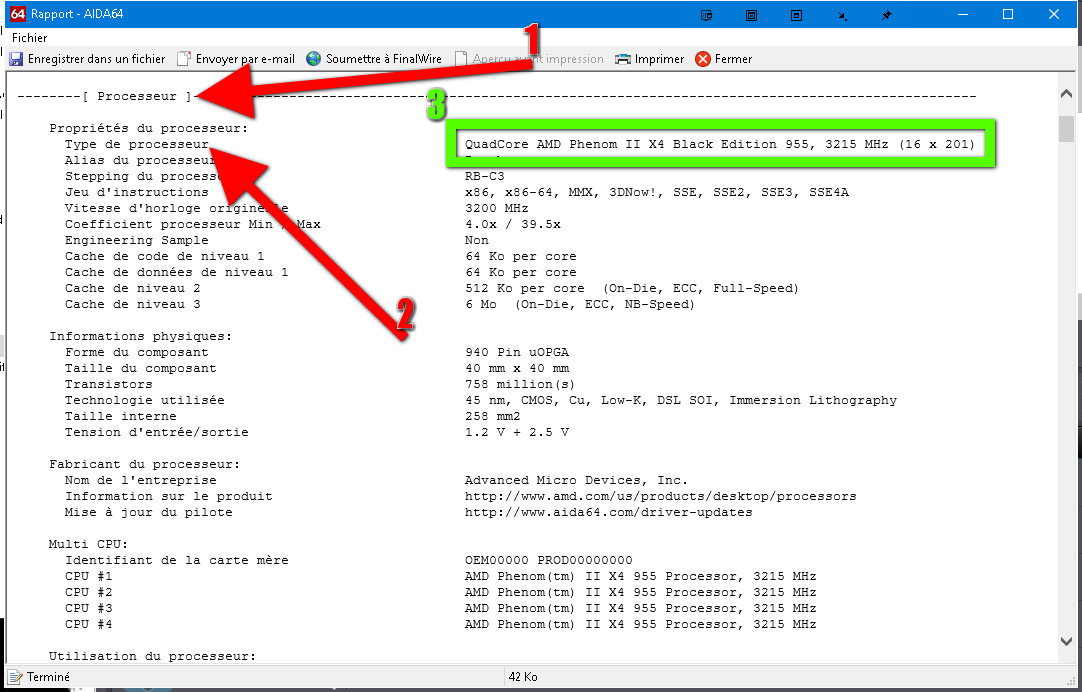Image resolution: width=1082 pixels, height=692 pixels.
Task: Click the "Cache de niveau 3" label
Action: pos(132,304)
